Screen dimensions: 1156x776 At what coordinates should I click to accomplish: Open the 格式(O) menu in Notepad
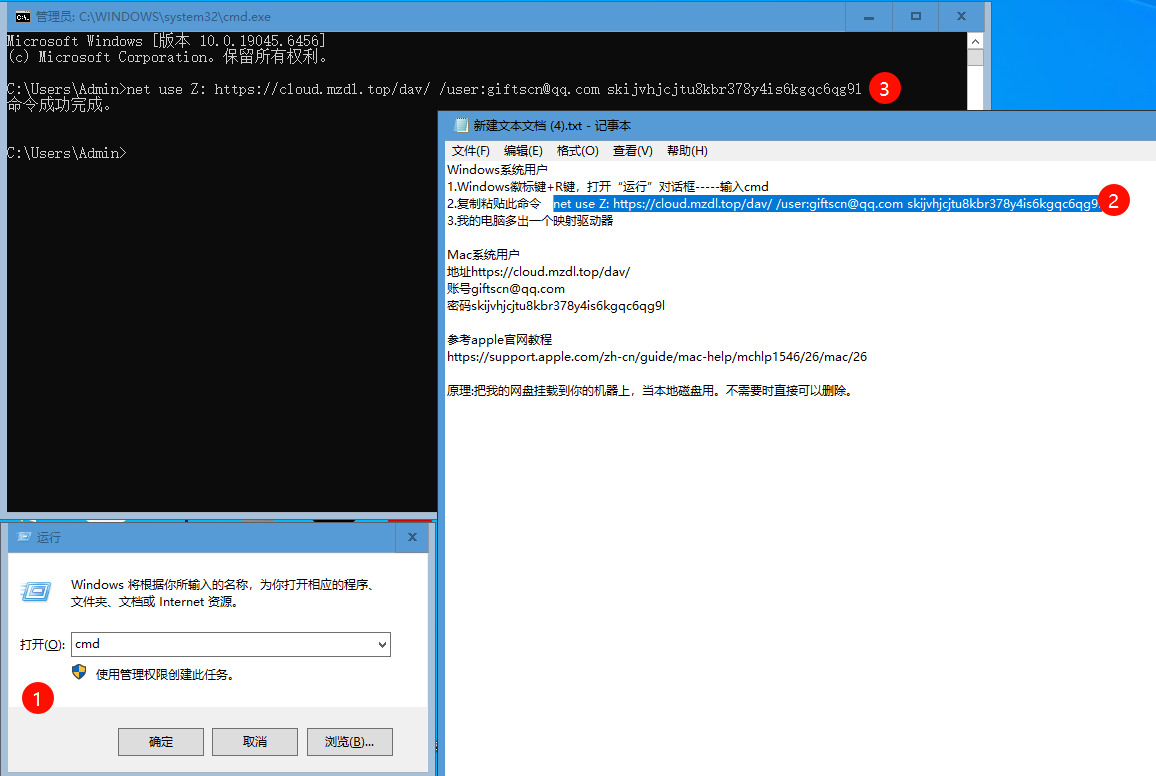577,151
